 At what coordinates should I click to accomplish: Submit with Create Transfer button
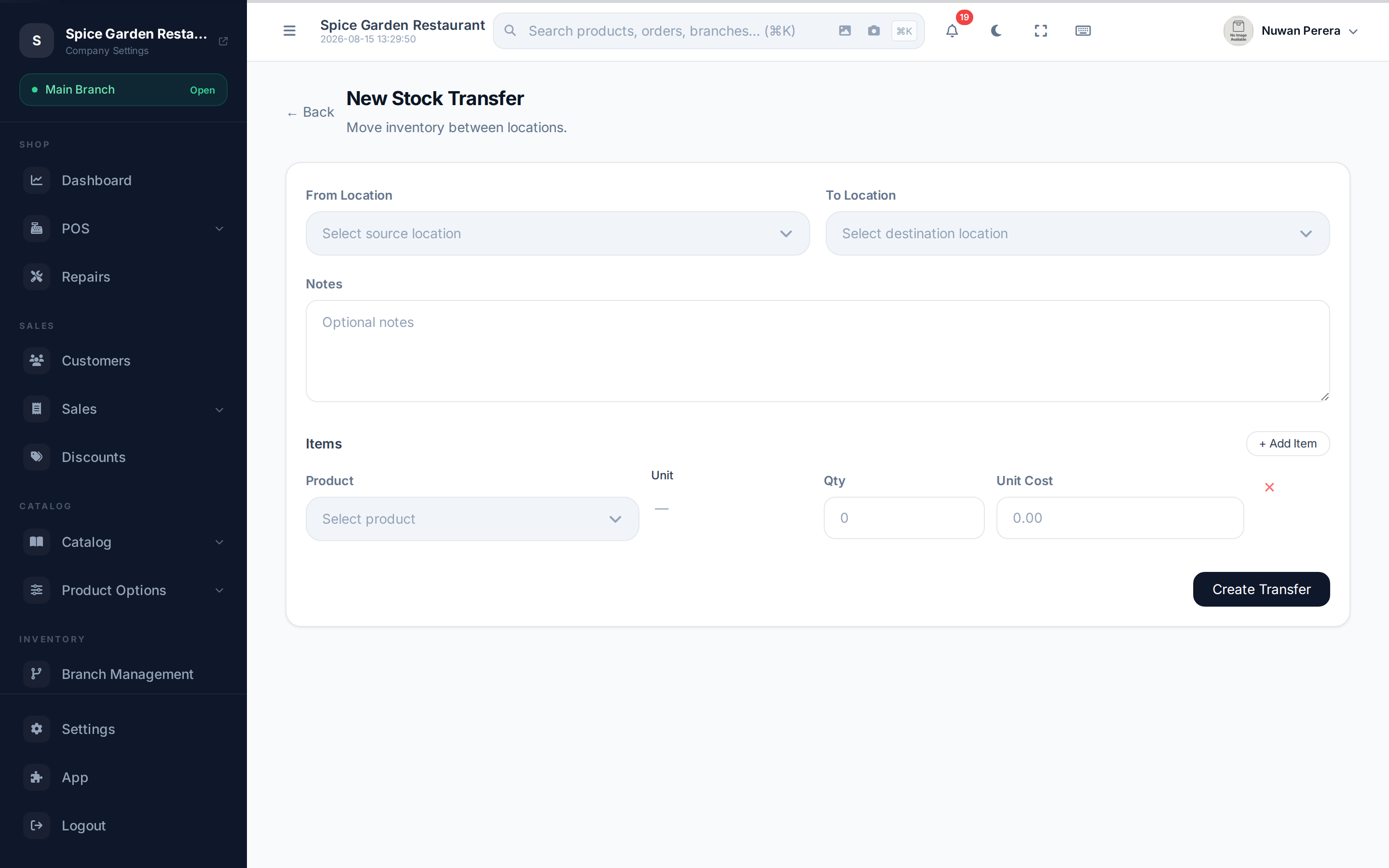click(x=1261, y=589)
